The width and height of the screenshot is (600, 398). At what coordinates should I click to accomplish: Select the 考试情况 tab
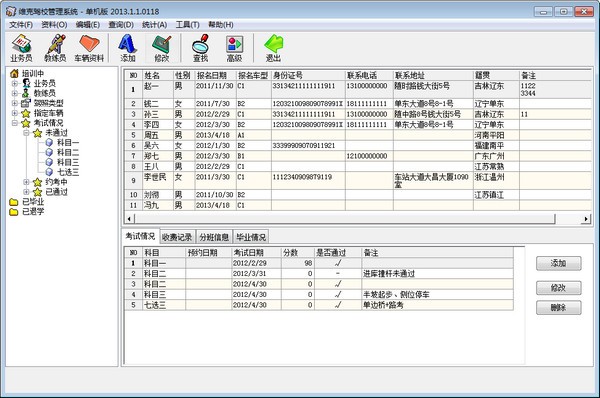(x=140, y=236)
